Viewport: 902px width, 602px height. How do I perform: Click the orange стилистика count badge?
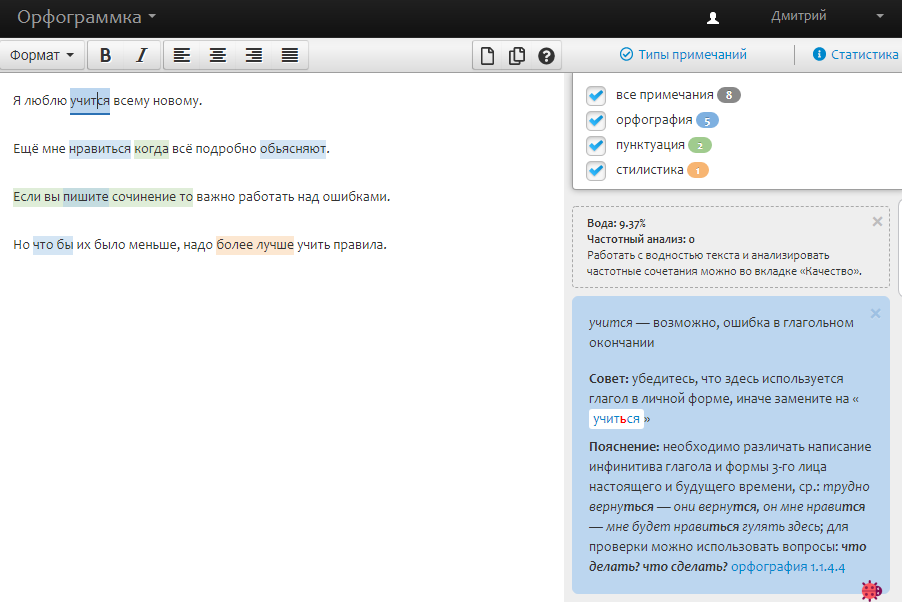698,171
